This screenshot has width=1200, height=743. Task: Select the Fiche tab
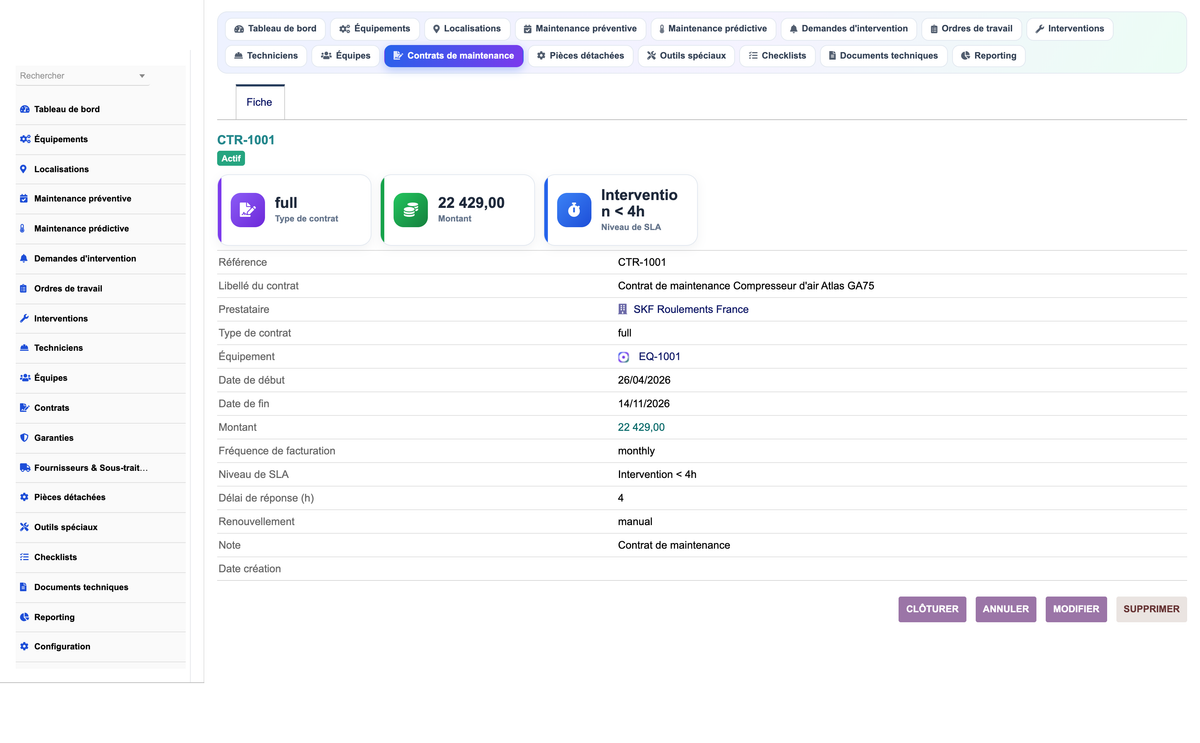point(259,102)
